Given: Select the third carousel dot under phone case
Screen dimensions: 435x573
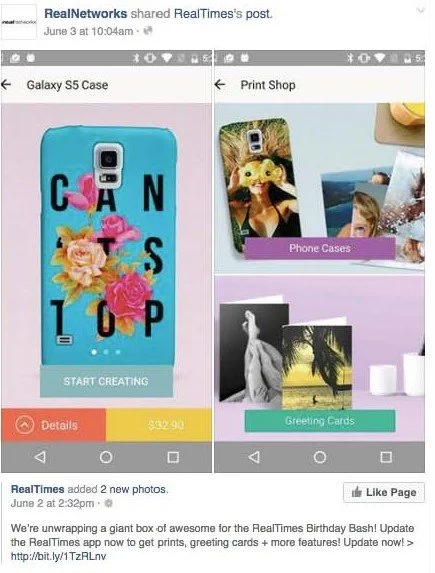Looking at the screenshot, I should (x=118, y=352).
